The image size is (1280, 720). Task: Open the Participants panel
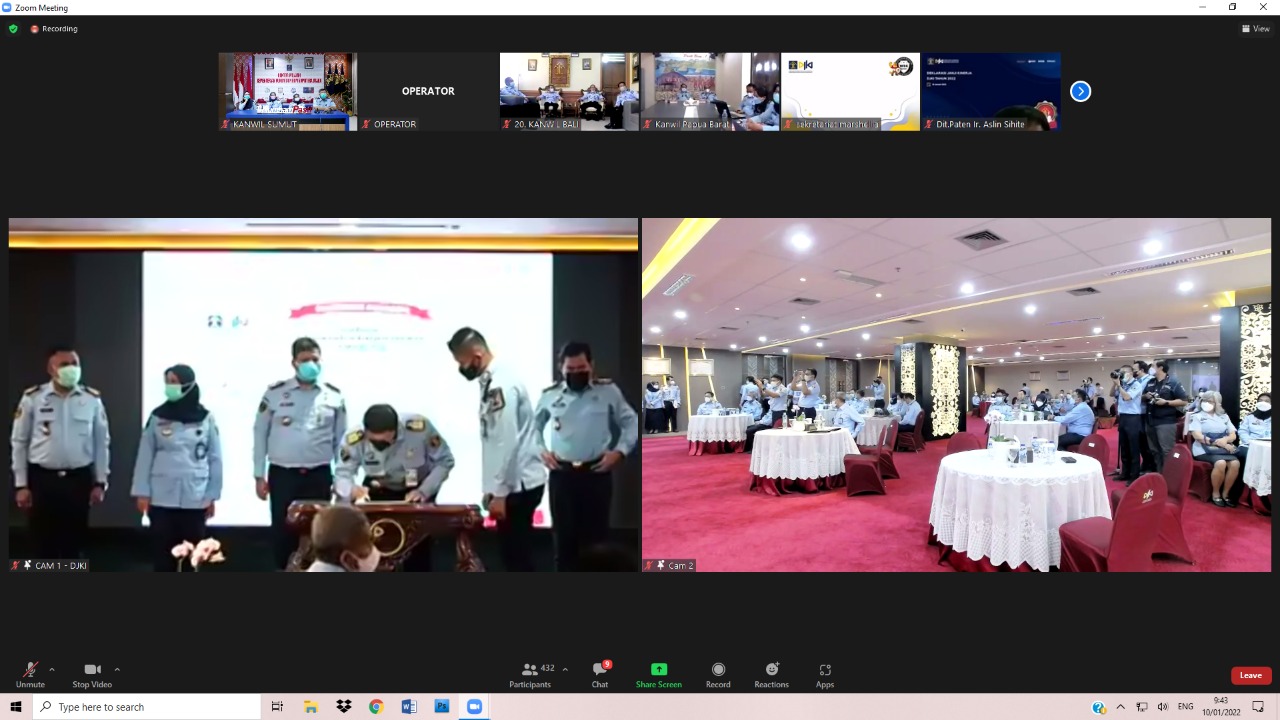(x=530, y=674)
